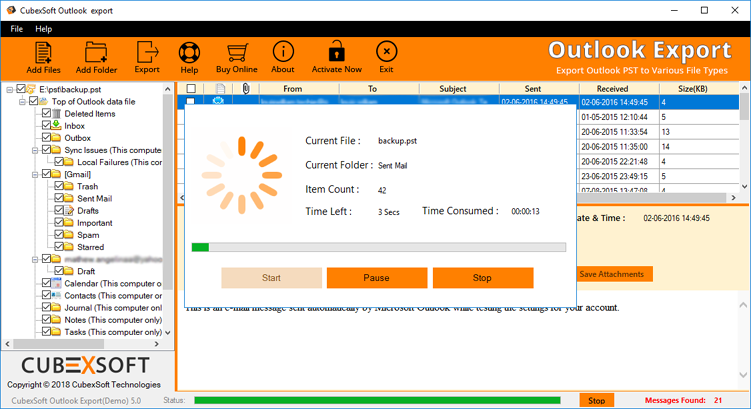The image size is (751, 409).
Task: Click the Buy Online cart icon
Action: click(237, 57)
